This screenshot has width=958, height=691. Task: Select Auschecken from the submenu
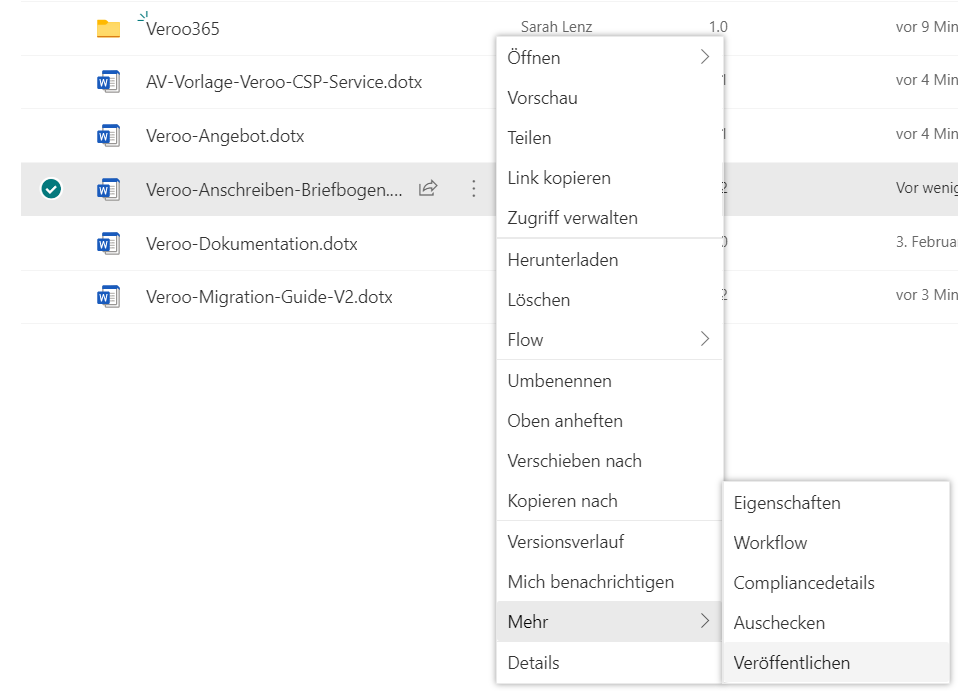coord(779,623)
